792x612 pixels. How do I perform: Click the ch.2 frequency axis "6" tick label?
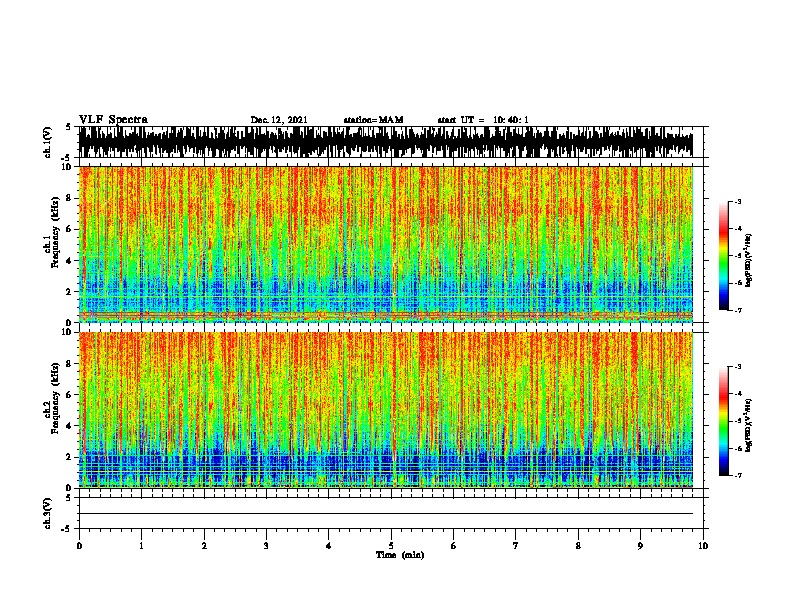[70, 394]
